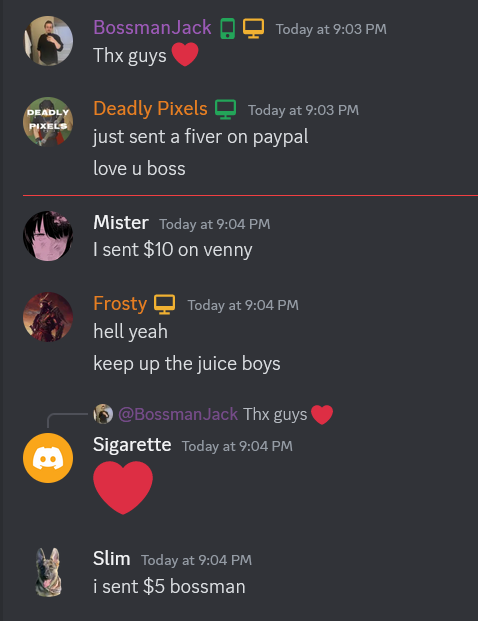
Task: Click Frosty's yellow desktop status icon
Action: [165, 305]
